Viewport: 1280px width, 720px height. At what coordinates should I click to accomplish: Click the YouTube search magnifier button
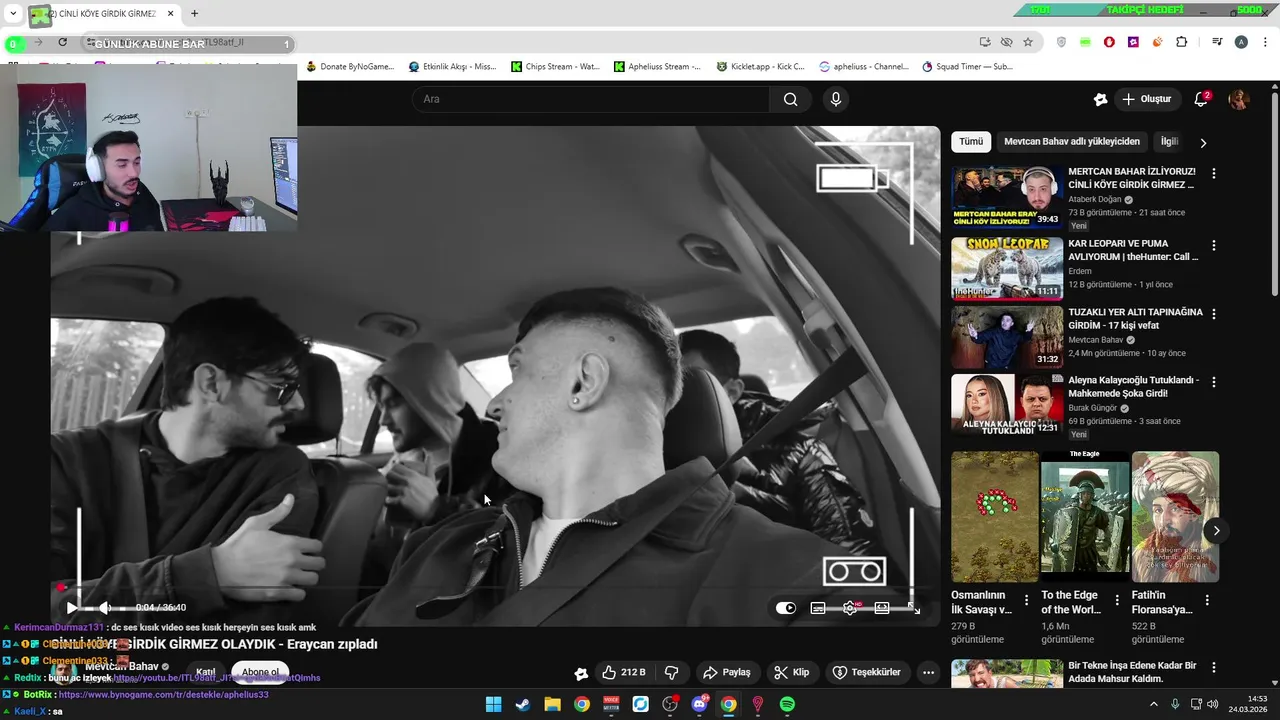point(790,99)
